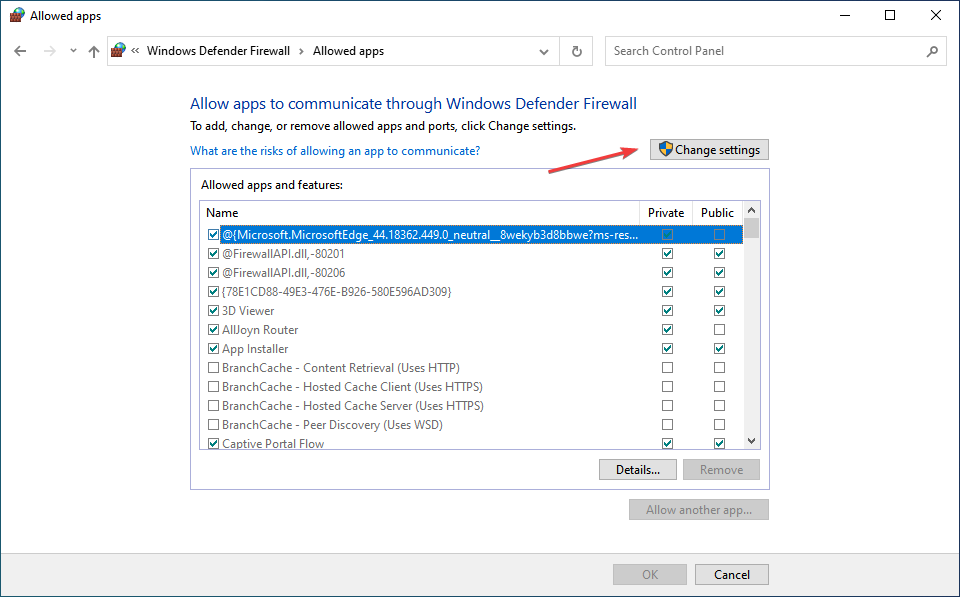Click the Remove button
This screenshot has height=597, width=960.
pyautogui.click(x=721, y=470)
